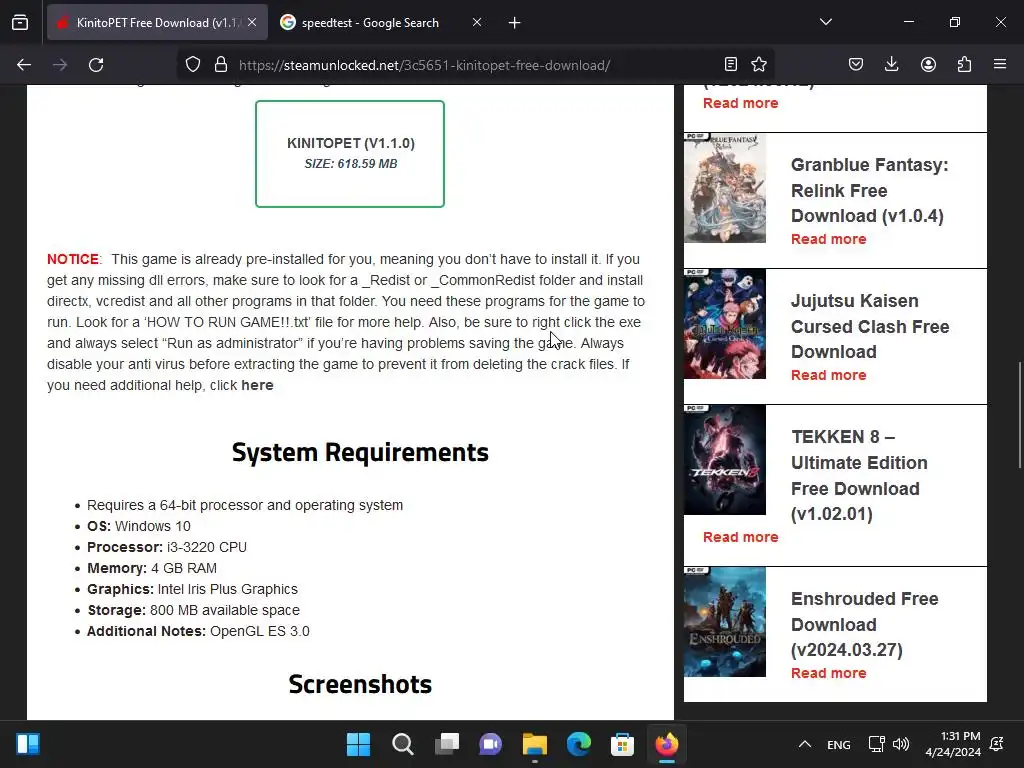The height and width of the screenshot is (768, 1024).
Task: Toggle reader view icon
Action: (731, 64)
